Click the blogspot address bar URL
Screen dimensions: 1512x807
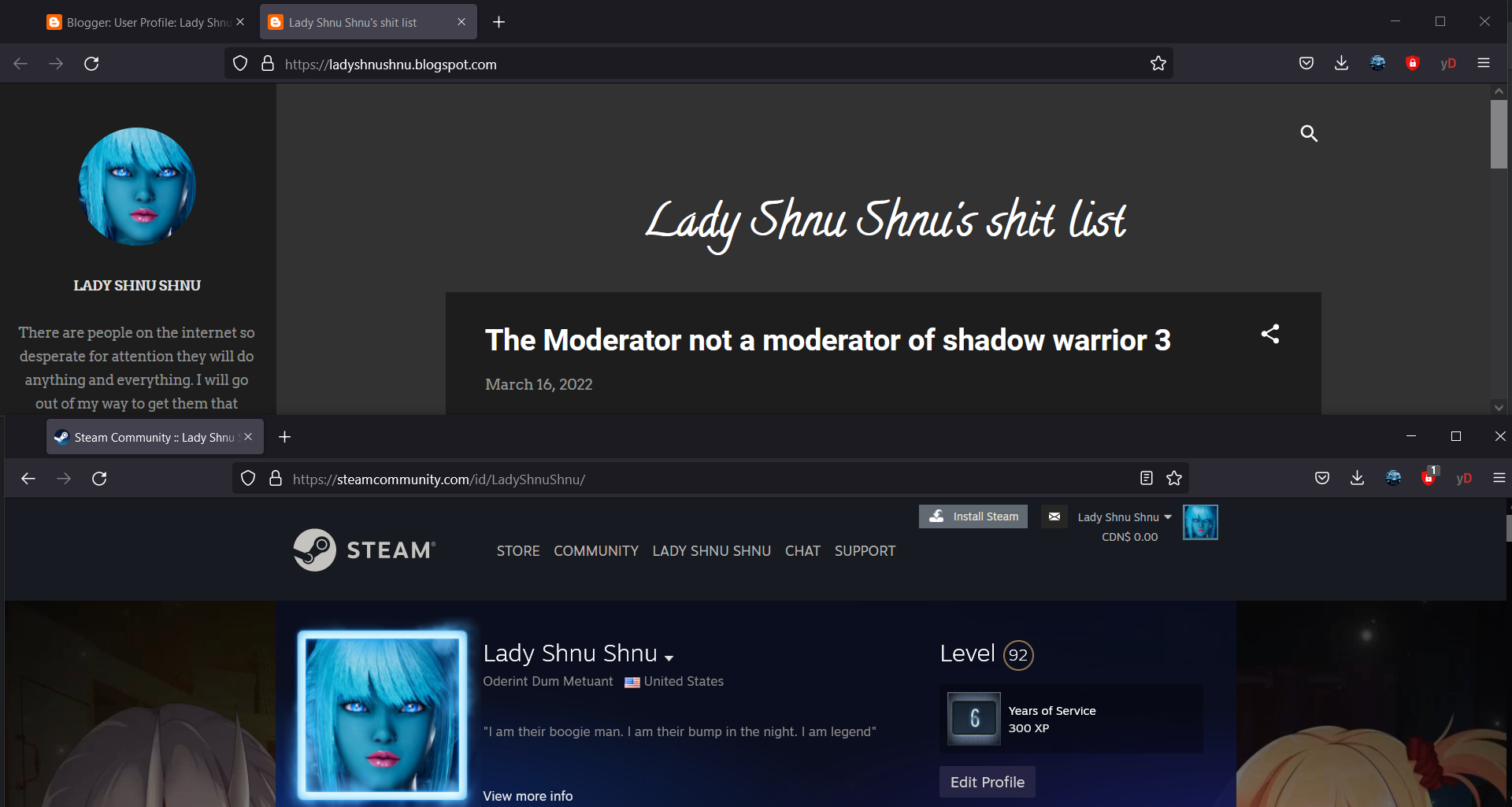[x=391, y=65]
